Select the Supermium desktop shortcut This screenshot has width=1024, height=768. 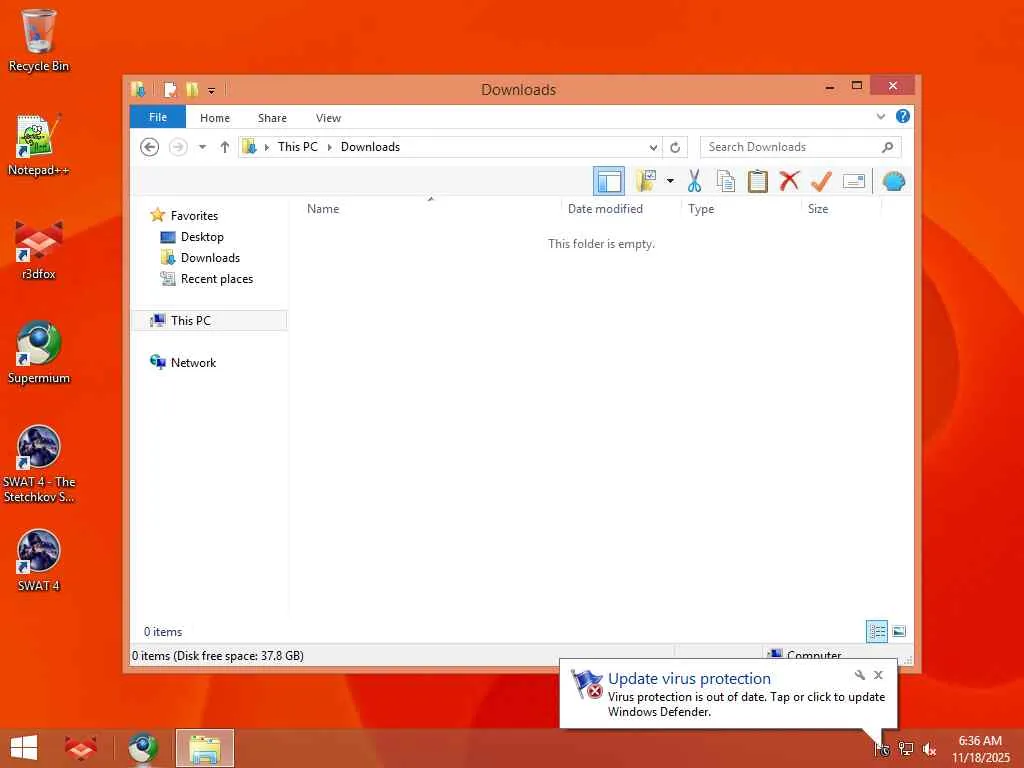pos(39,353)
